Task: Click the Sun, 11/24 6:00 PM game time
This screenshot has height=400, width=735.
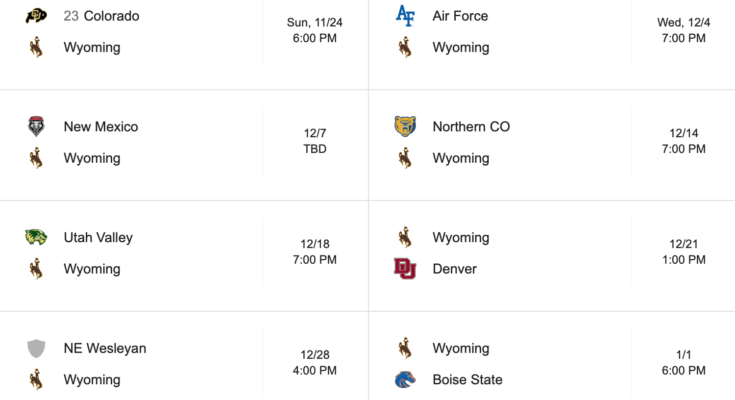Action: click(x=315, y=30)
